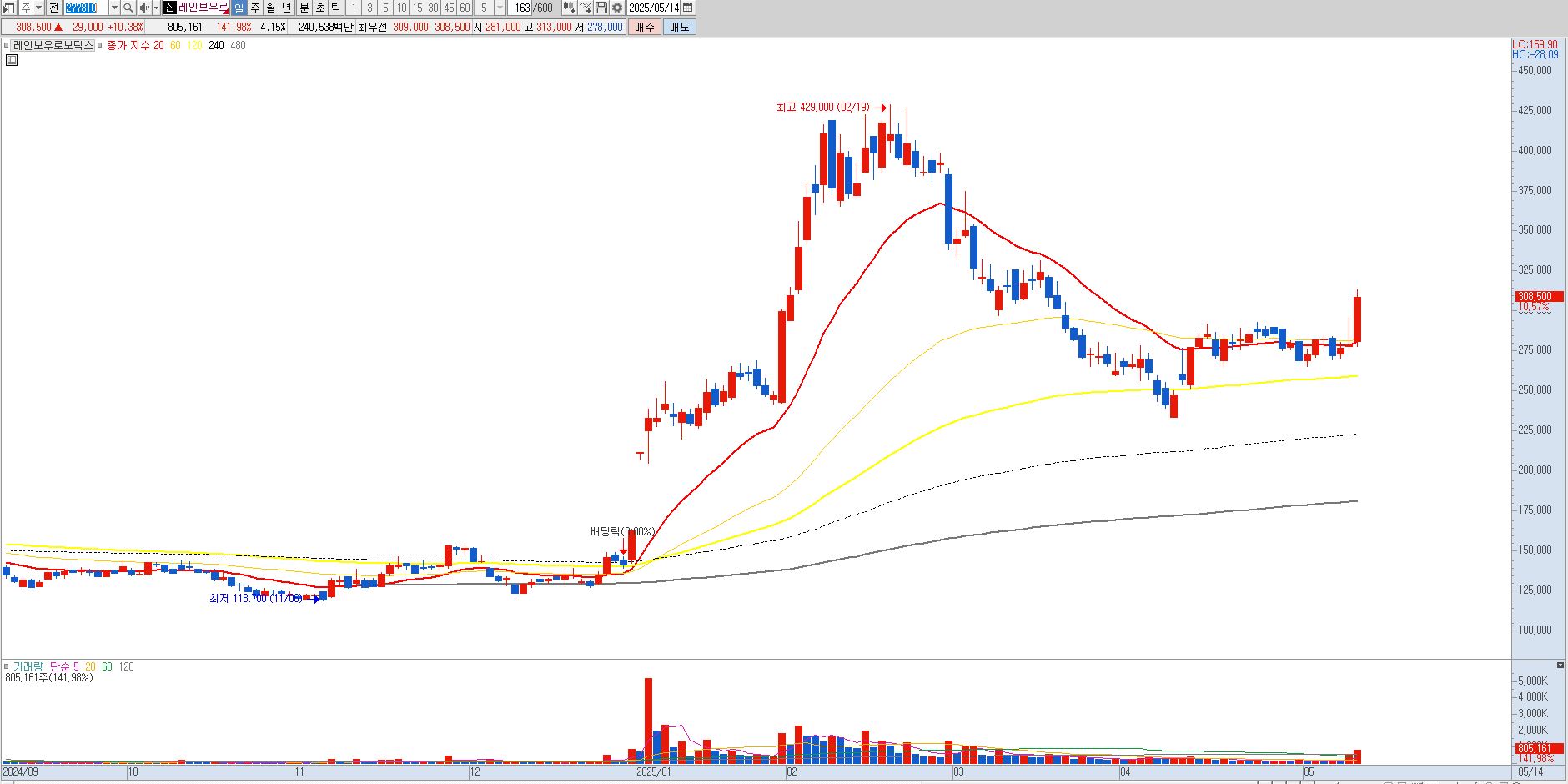Expand the stock code dropdown arrow
Viewport: 1568px width, 784px height.
tap(114, 8)
